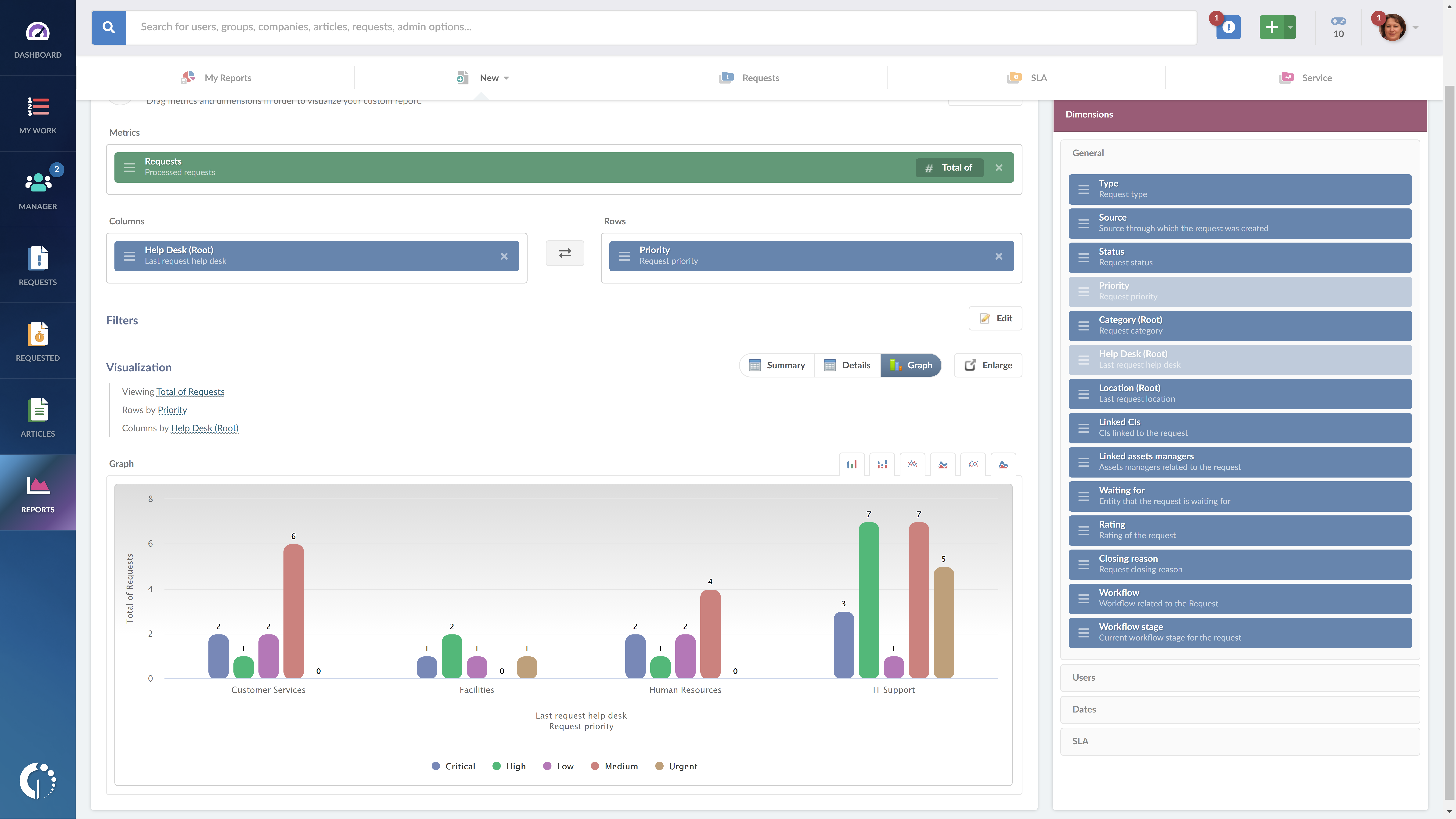
Task: Switch visualization to Summary view
Action: click(777, 365)
